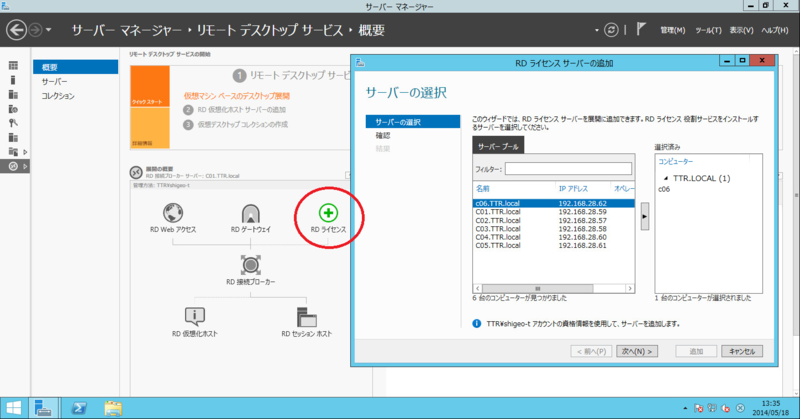
Task: Show hidden tray icons arrow
Action: click(685, 408)
